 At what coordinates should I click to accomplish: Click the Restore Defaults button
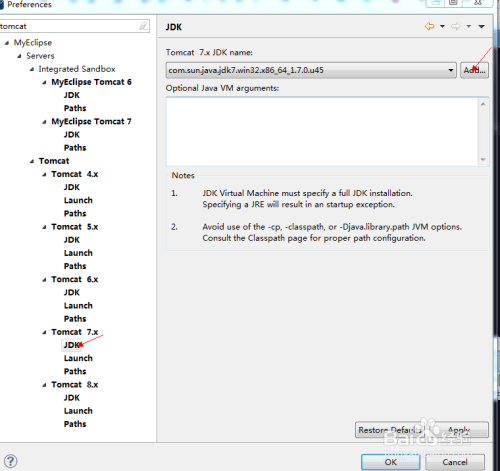coord(390,430)
